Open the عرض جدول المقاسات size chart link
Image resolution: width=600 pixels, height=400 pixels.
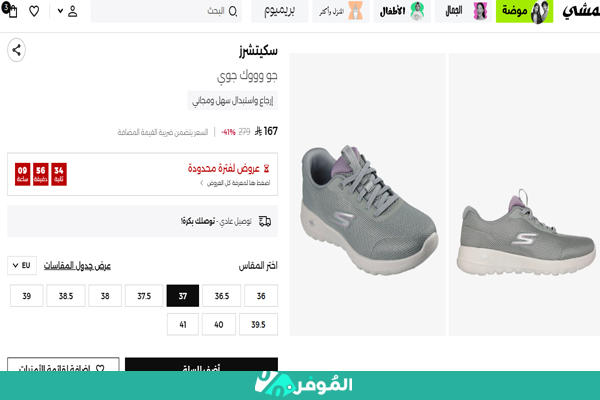click(77, 266)
